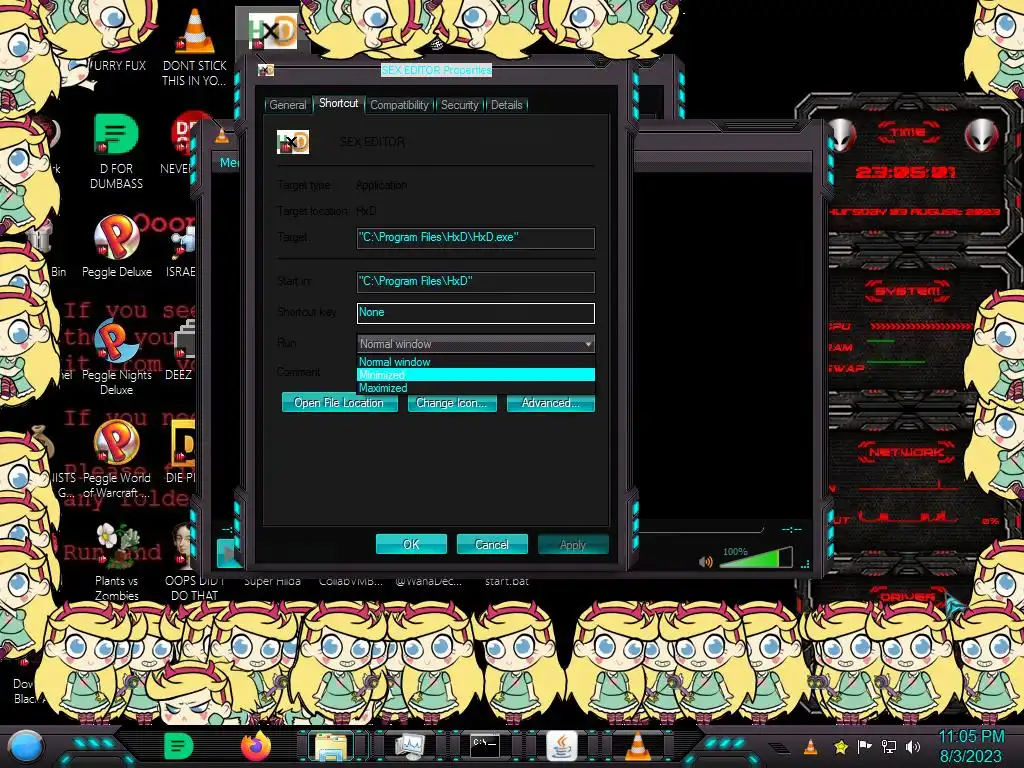Image resolution: width=1024 pixels, height=768 pixels.
Task: Select the Peggle Nights Deluxe desktop icon
Action: tap(116, 359)
